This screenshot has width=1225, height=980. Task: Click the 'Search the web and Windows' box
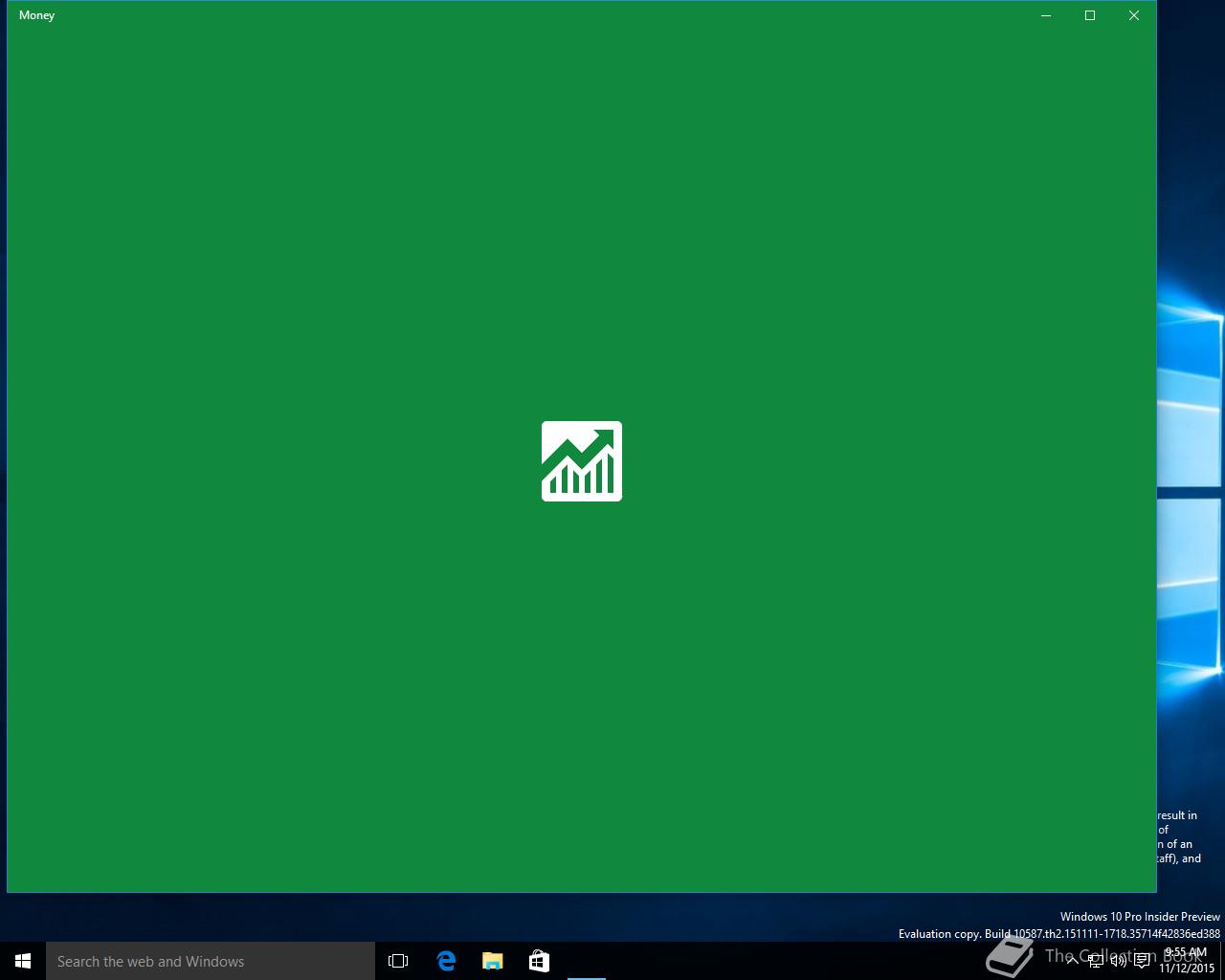point(211,961)
